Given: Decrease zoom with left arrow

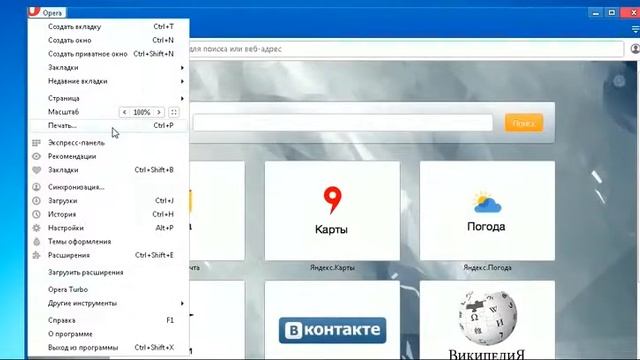Looking at the screenshot, I should click(124, 112).
